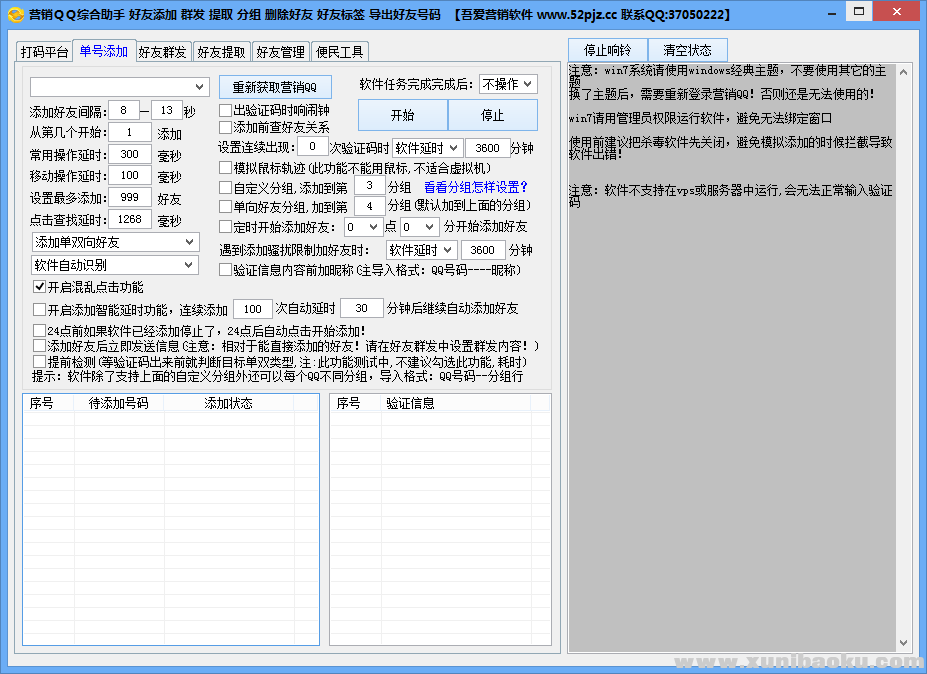Click the status log scrollbar down arrow
This screenshot has height=674, width=927.
pos(903,643)
